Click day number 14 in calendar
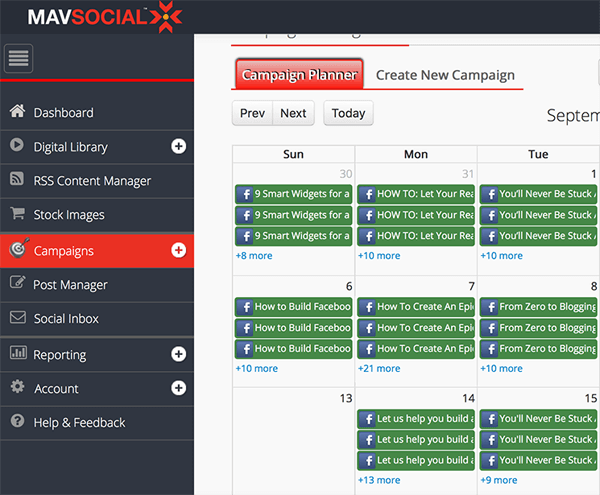The width and height of the screenshot is (600, 495). [x=468, y=399]
